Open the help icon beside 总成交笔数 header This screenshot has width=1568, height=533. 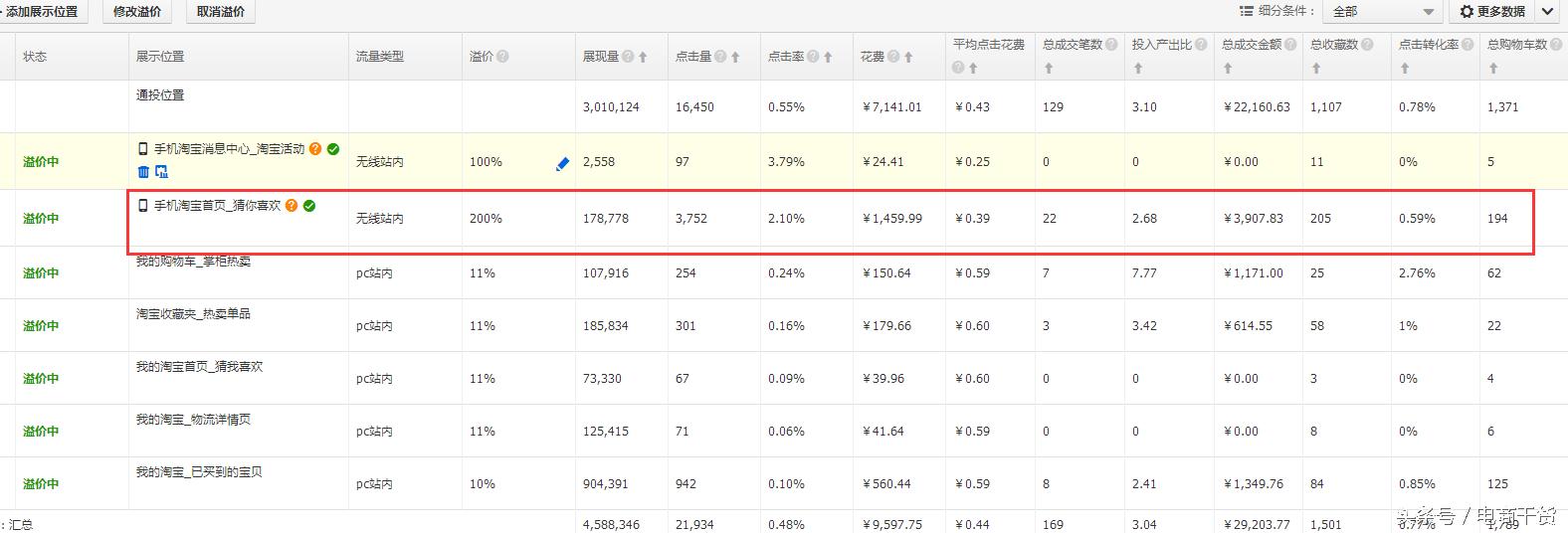click(x=1111, y=45)
